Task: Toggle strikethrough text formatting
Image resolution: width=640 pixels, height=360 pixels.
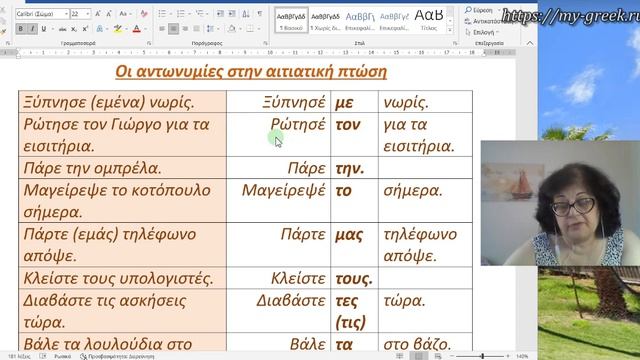Action: 62,29
